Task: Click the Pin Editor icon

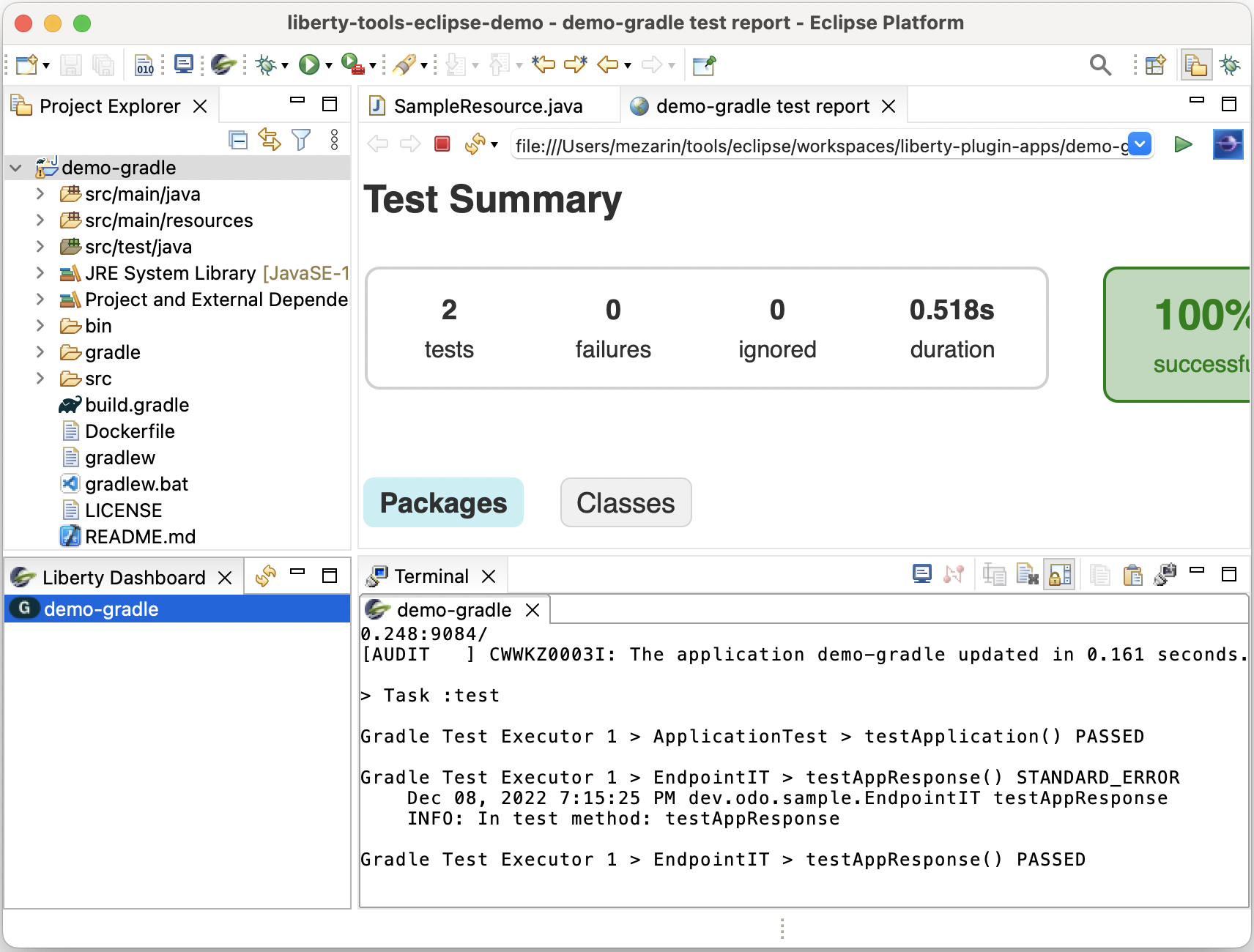Action: (x=705, y=65)
